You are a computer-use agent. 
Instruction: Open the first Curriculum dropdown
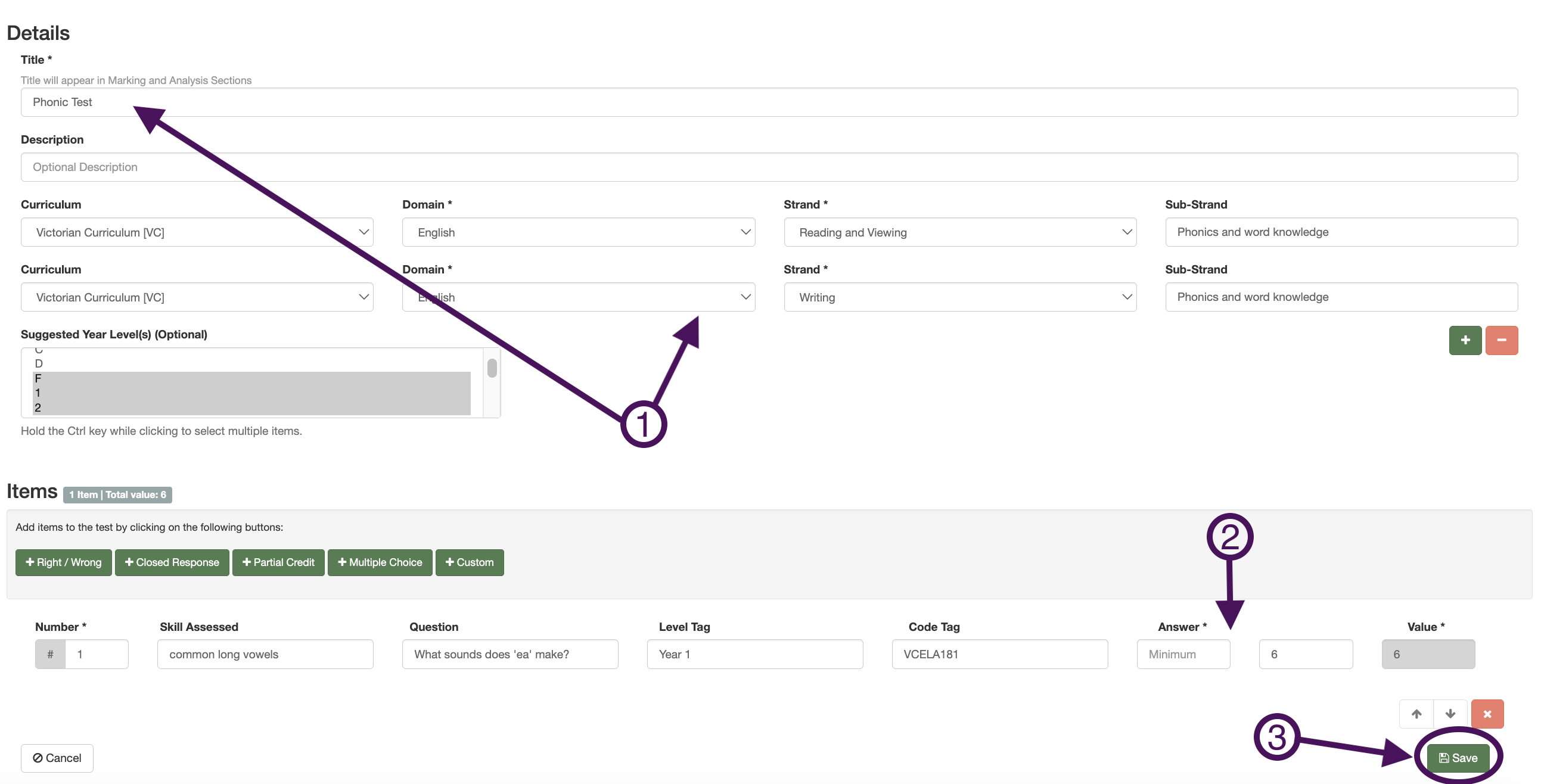click(x=197, y=232)
